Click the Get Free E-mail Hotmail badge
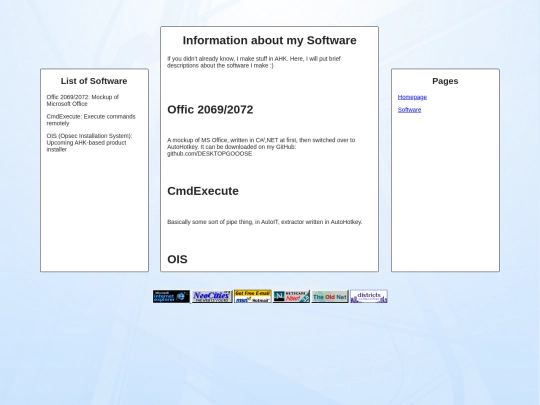This screenshot has width=540, height=405. click(253, 297)
